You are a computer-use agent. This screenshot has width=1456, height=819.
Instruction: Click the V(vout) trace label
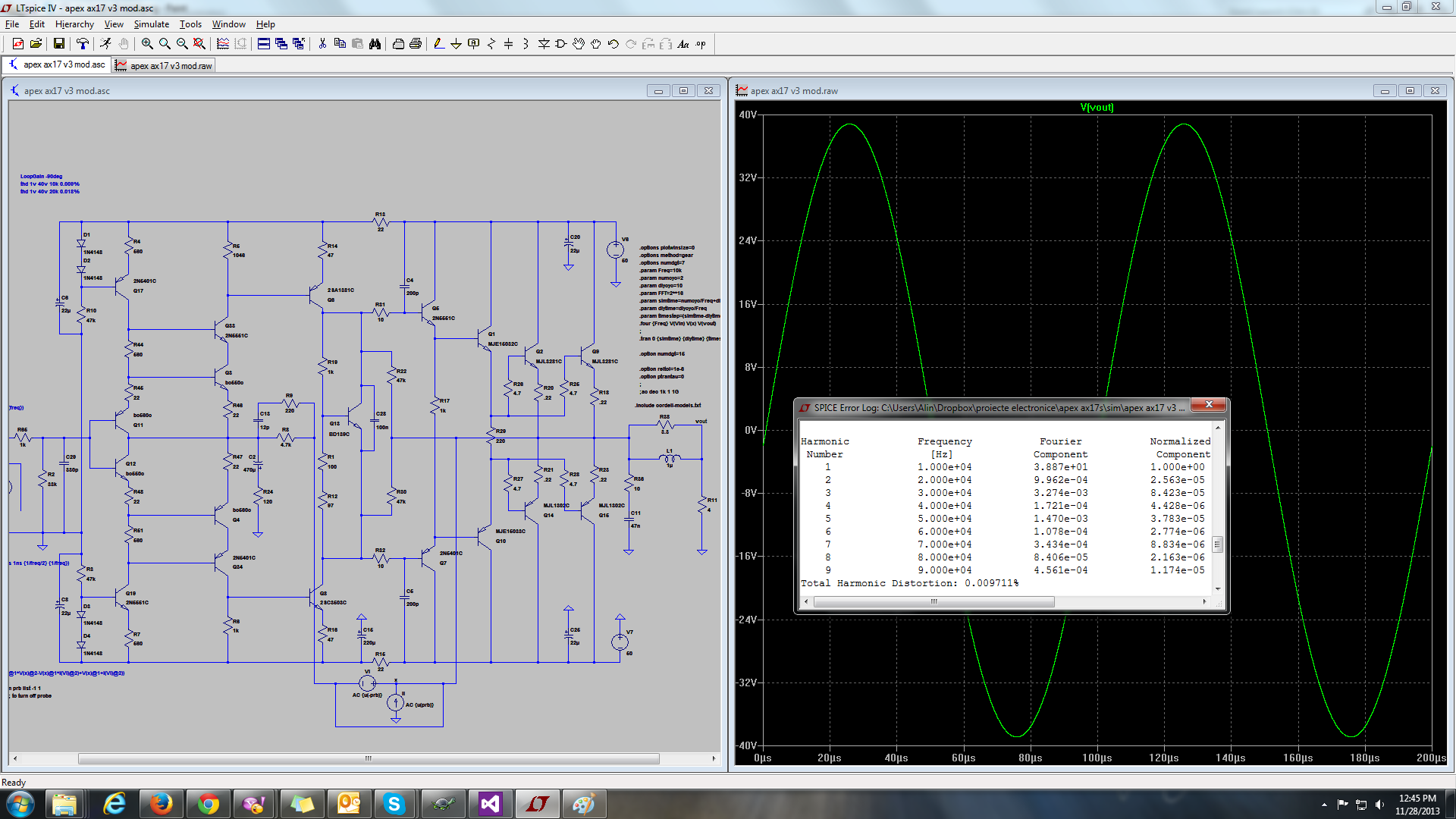click(1097, 107)
